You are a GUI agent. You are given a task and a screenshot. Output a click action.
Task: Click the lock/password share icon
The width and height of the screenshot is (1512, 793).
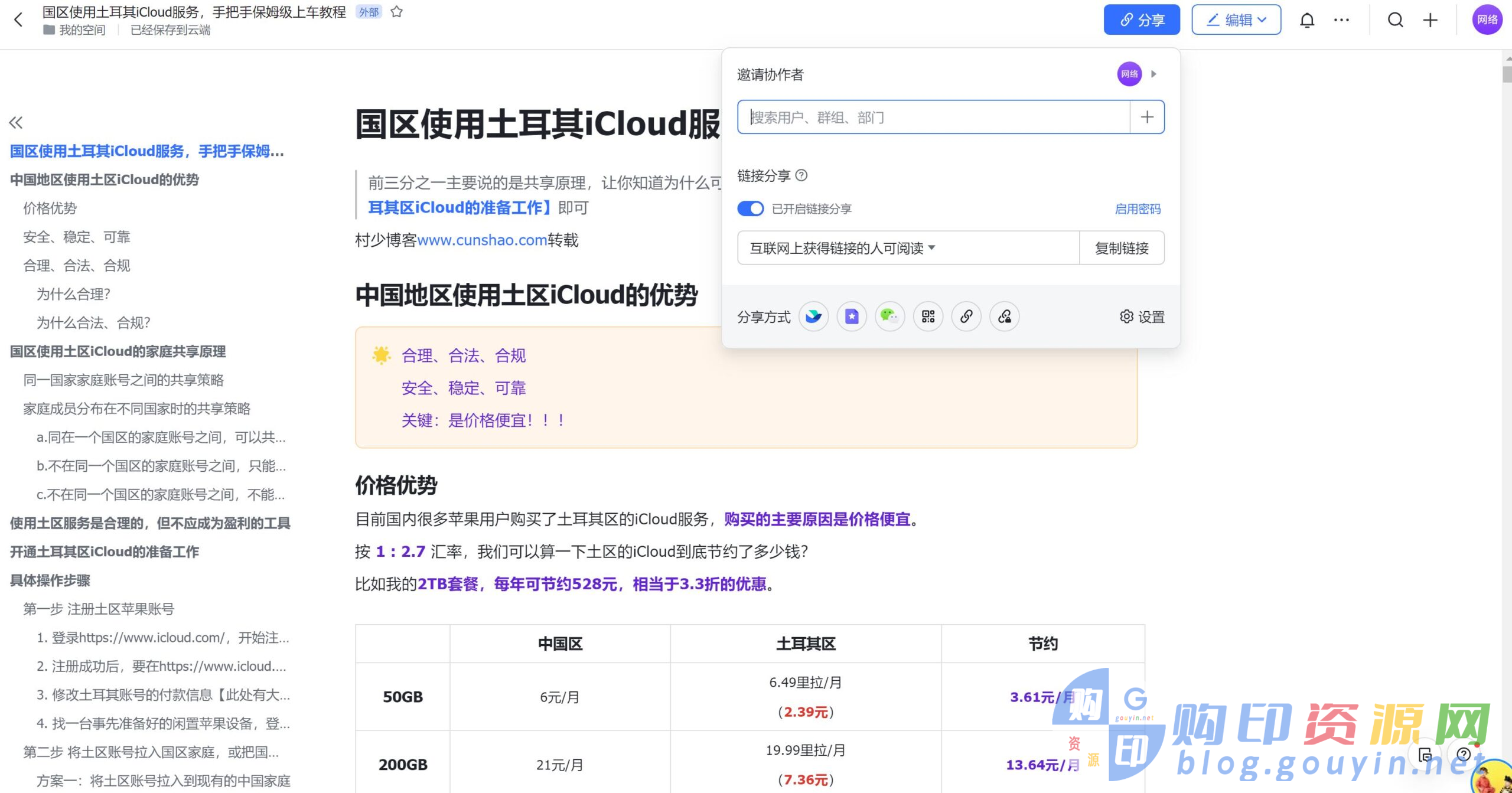tap(1004, 314)
